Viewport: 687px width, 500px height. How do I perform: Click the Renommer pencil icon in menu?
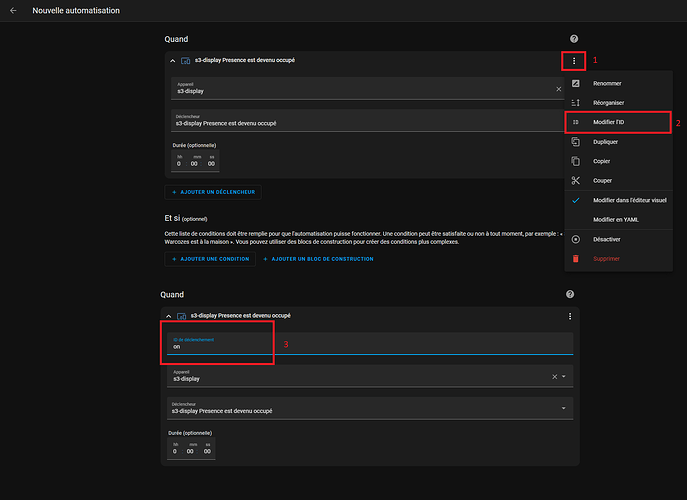(575, 83)
